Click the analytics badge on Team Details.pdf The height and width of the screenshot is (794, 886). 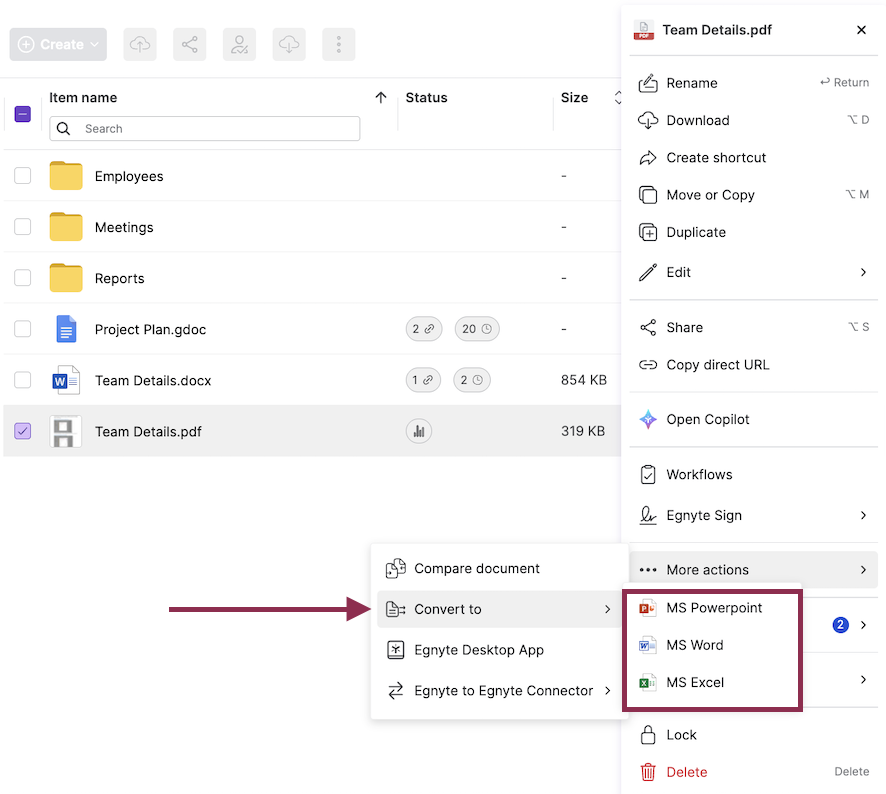click(419, 432)
